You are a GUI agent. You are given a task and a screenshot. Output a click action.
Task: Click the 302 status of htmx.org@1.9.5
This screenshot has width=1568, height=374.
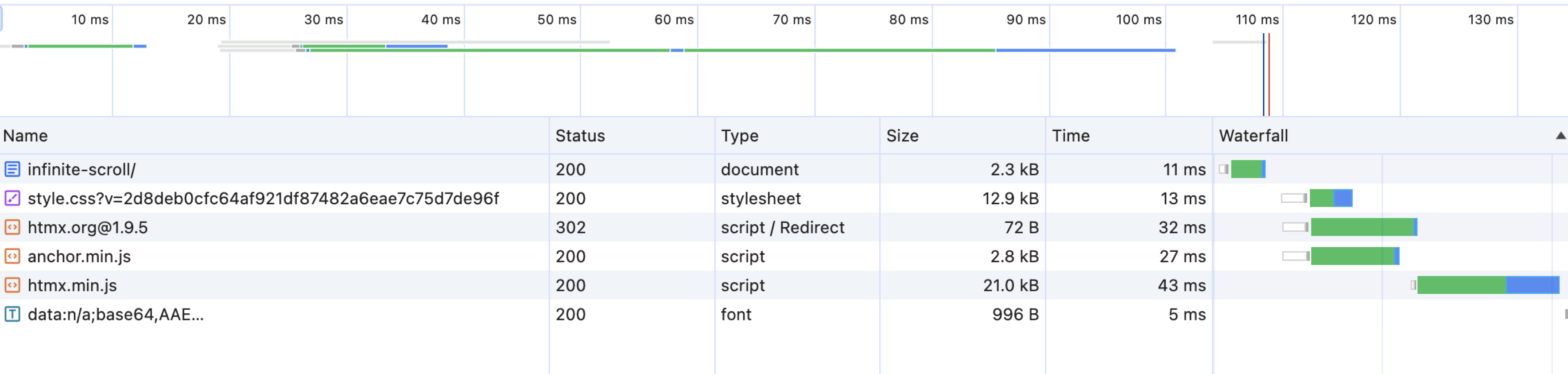point(571,227)
